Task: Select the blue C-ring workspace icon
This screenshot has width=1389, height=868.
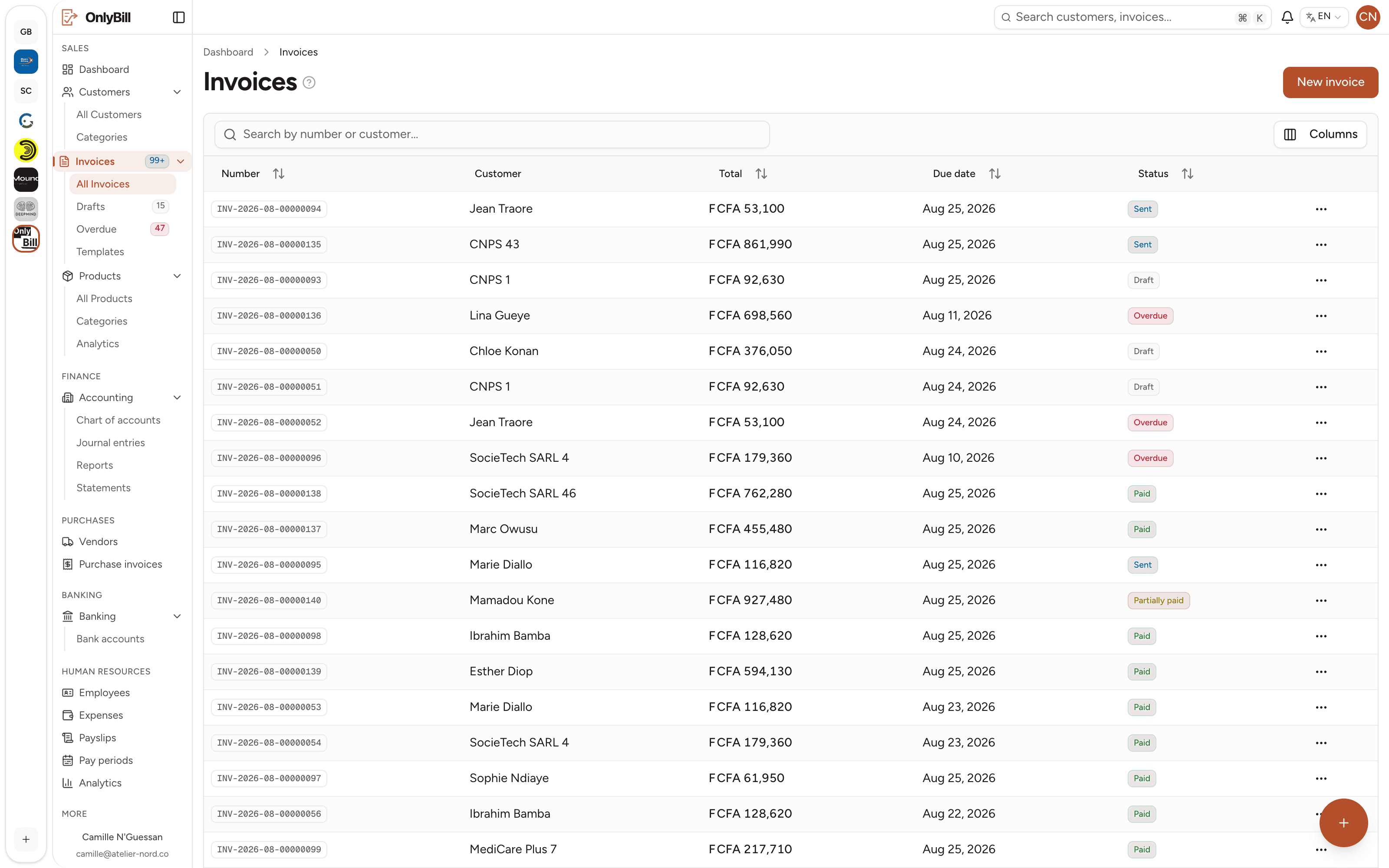Action: (26, 121)
